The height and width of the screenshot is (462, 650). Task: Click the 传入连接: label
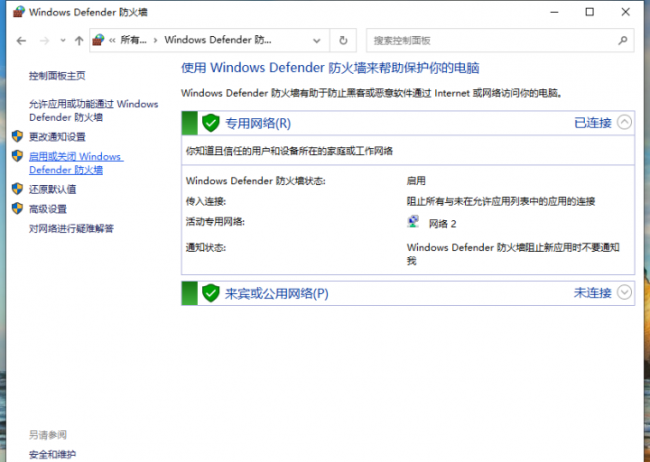click(206, 202)
